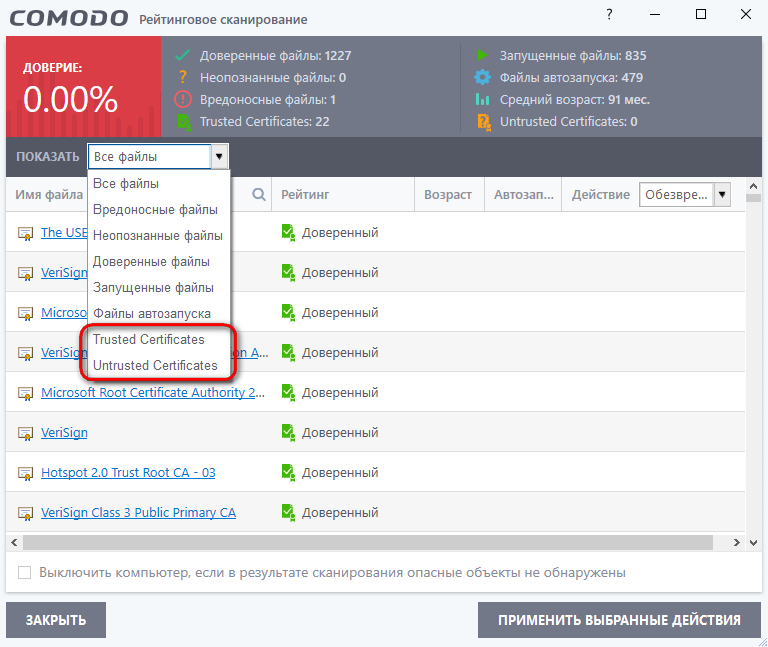The width and height of the screenshot is (768, 647).
Task: Click the green trusted rating icon in Hotspot row
Action: (x=288, y=473)
